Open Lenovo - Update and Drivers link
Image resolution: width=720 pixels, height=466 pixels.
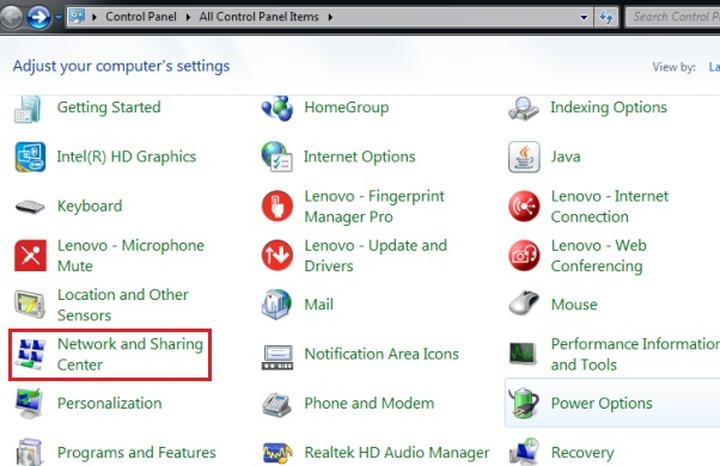point(375,256)
